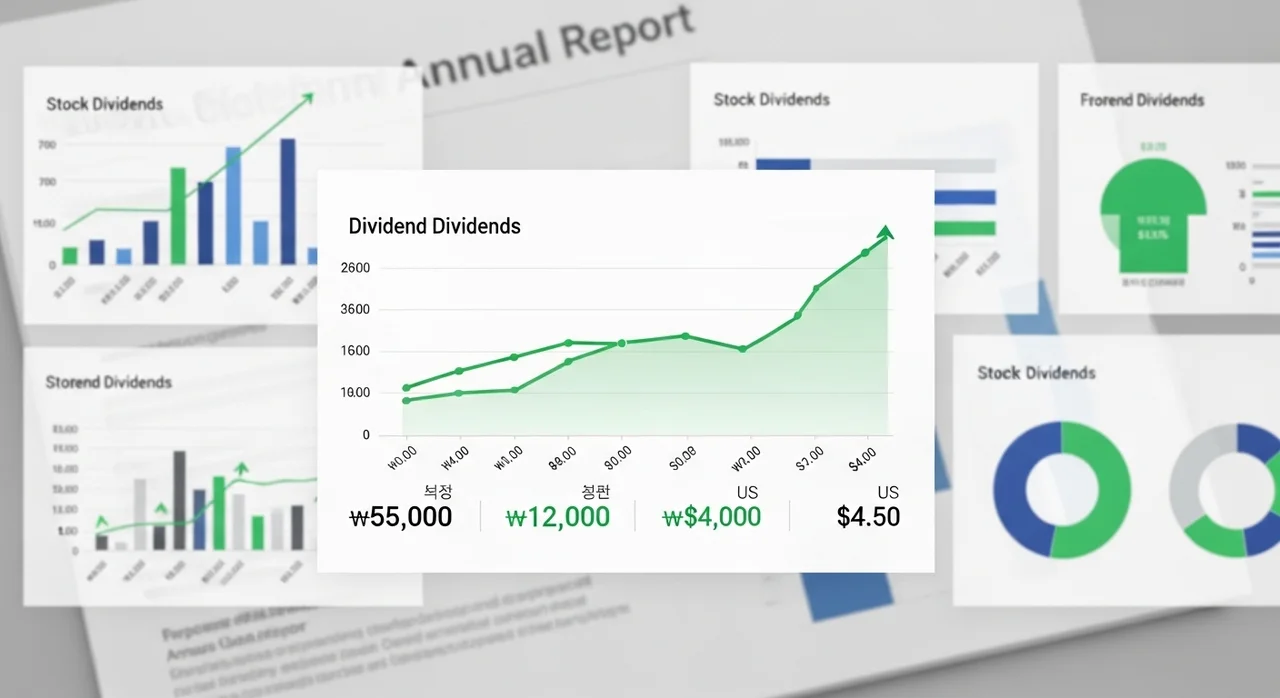
Task: Select the $4.50 figure
Action: [x=868, y=517]
